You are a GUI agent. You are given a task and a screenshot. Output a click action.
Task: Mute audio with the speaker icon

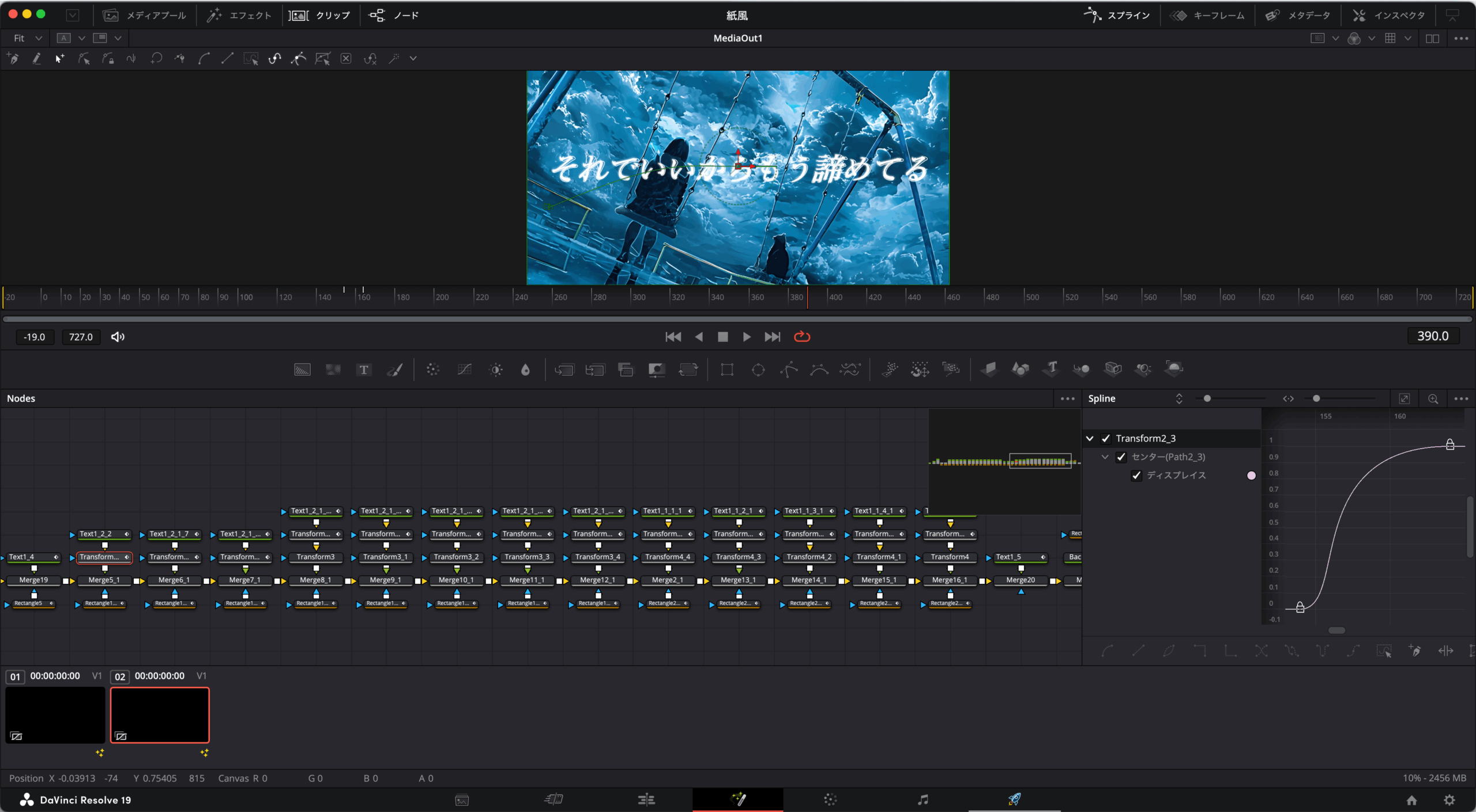(118, 337)
